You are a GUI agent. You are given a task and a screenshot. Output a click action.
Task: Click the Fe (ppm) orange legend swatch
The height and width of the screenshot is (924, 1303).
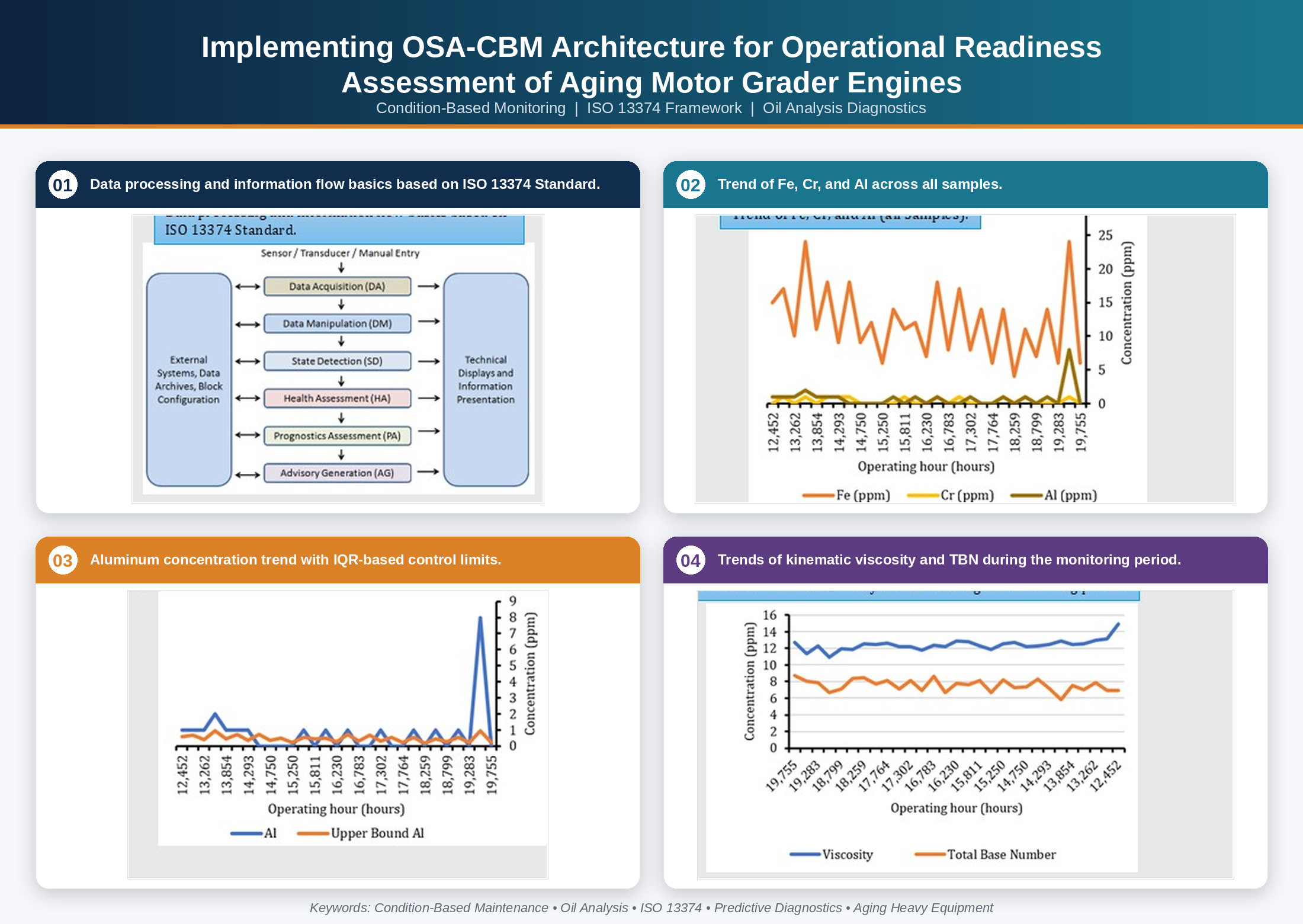(818, 495)
